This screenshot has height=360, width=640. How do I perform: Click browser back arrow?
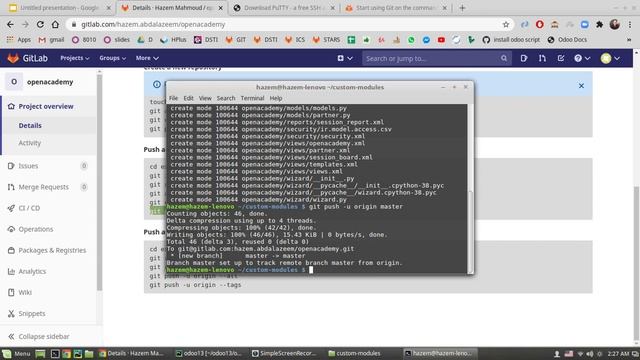pyautogui.click(x=10, y=24)
